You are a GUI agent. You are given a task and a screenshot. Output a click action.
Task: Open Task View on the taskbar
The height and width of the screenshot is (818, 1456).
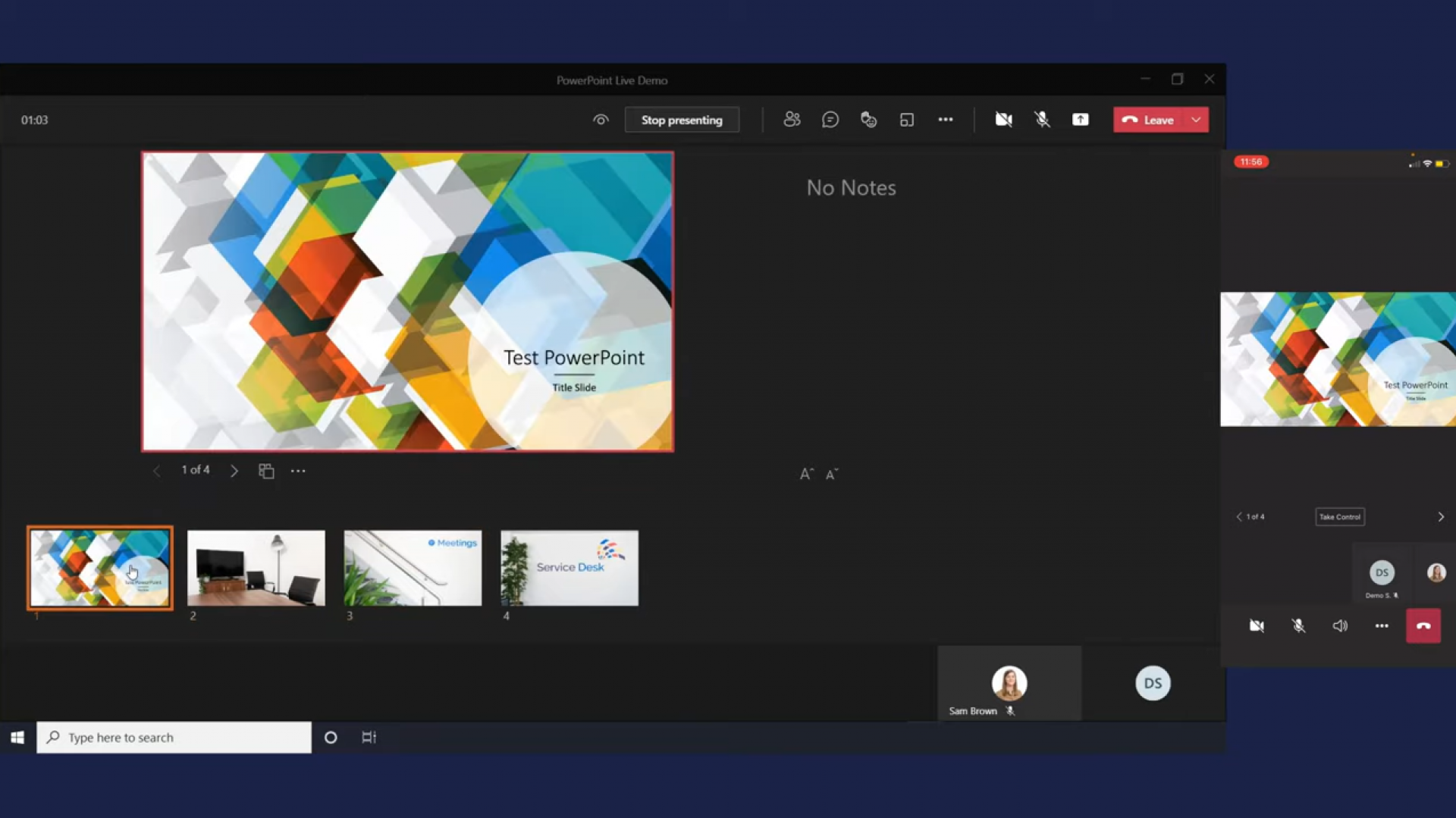[369, 736]
